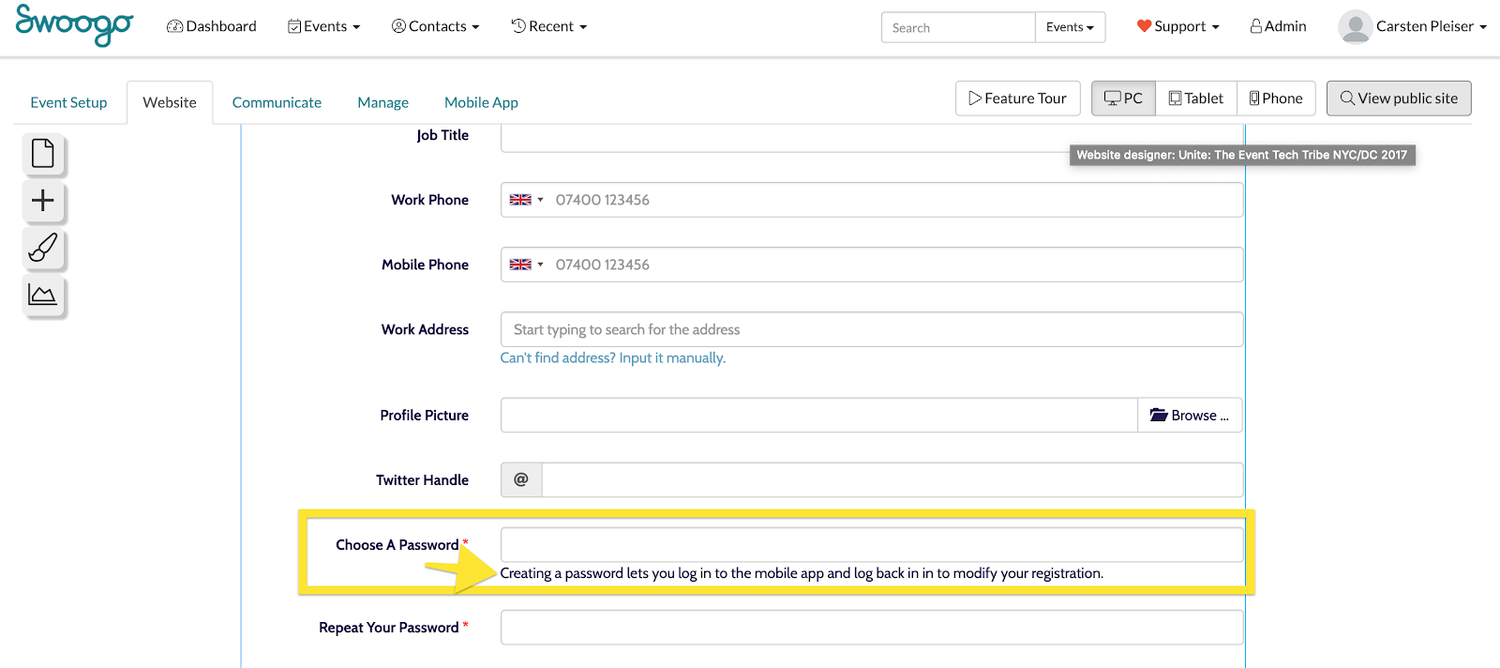Click the Job Title label
The height and width of the screenshot is (668, 1500).
(x=443, y=136)
